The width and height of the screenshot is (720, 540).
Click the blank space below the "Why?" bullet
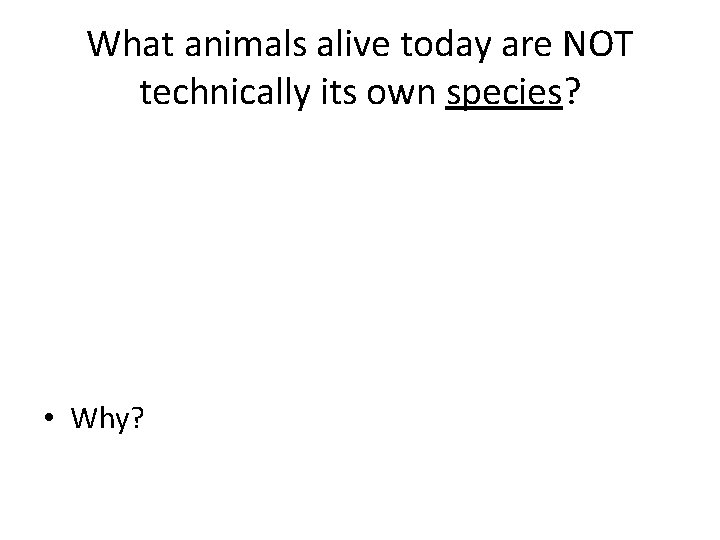[x=360, y=490]
